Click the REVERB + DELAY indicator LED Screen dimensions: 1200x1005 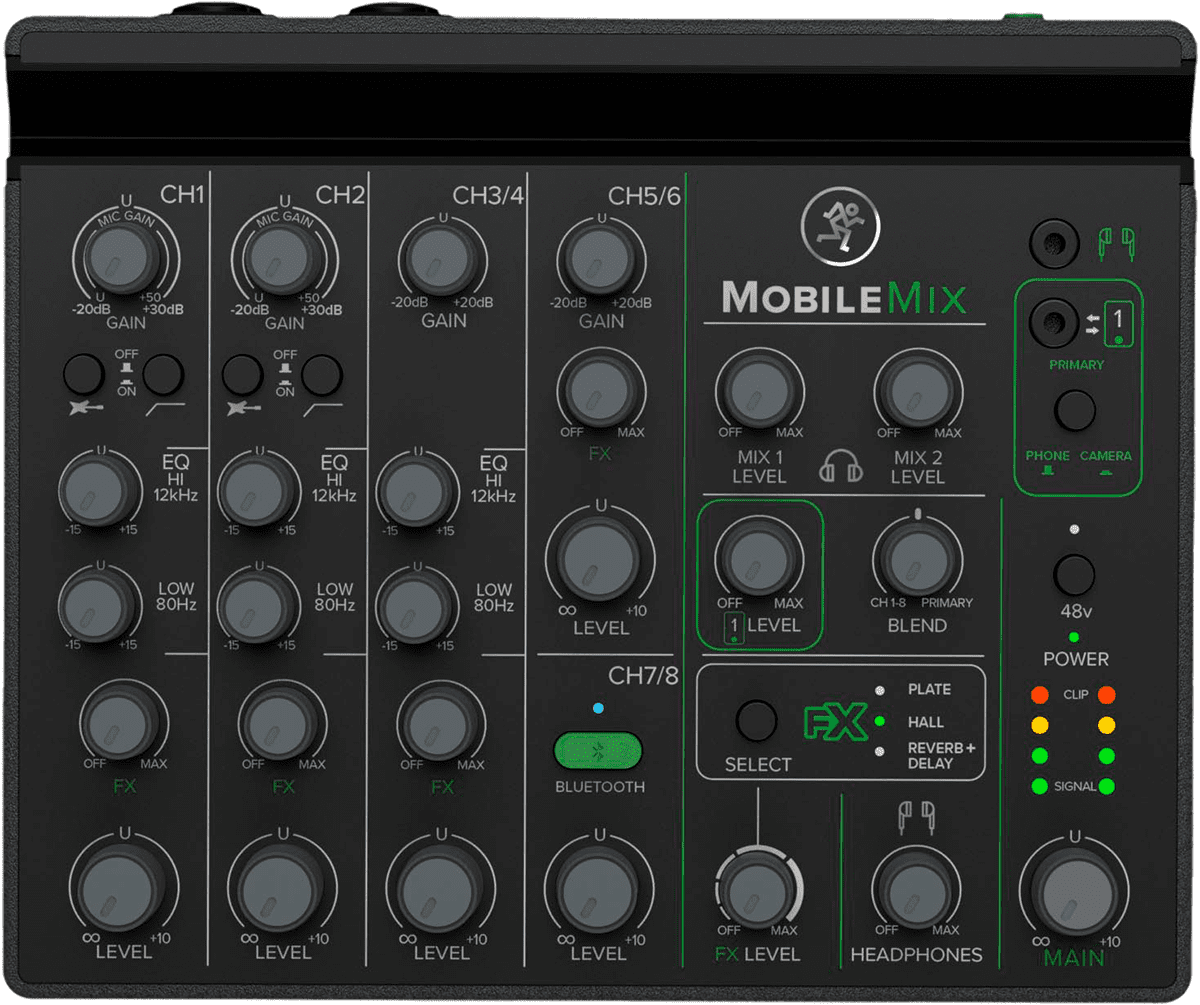(879, 752)
